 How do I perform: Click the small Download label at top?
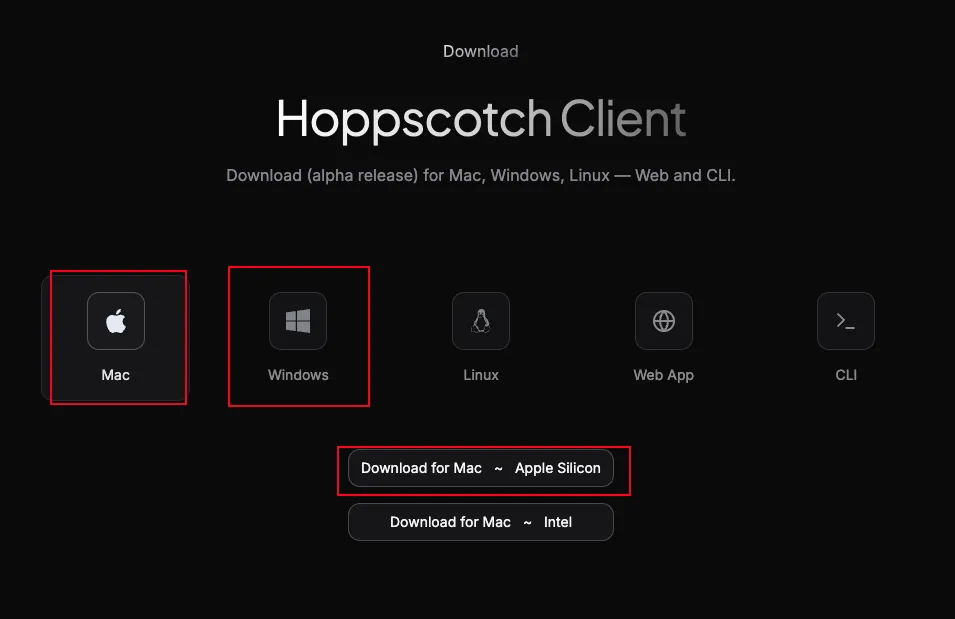[481, 51]
